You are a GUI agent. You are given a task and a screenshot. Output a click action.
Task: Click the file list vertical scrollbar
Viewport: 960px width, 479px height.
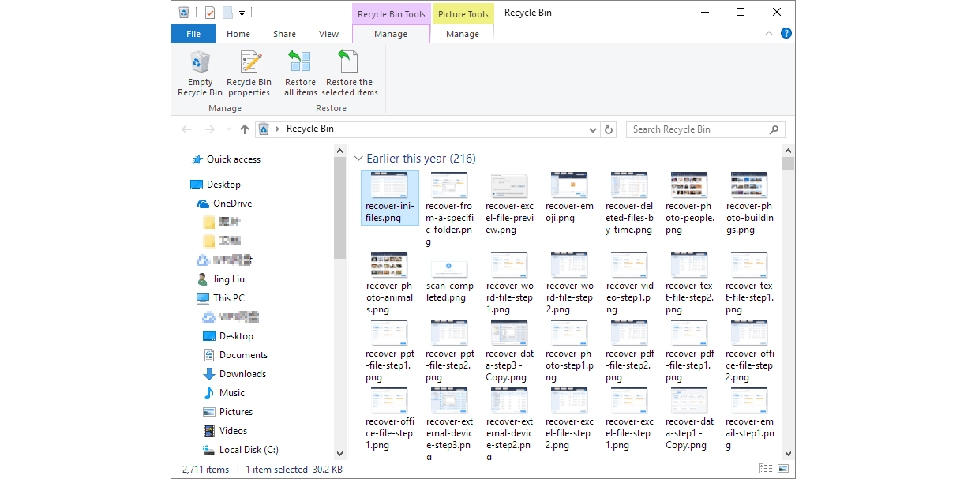(788, 300)
